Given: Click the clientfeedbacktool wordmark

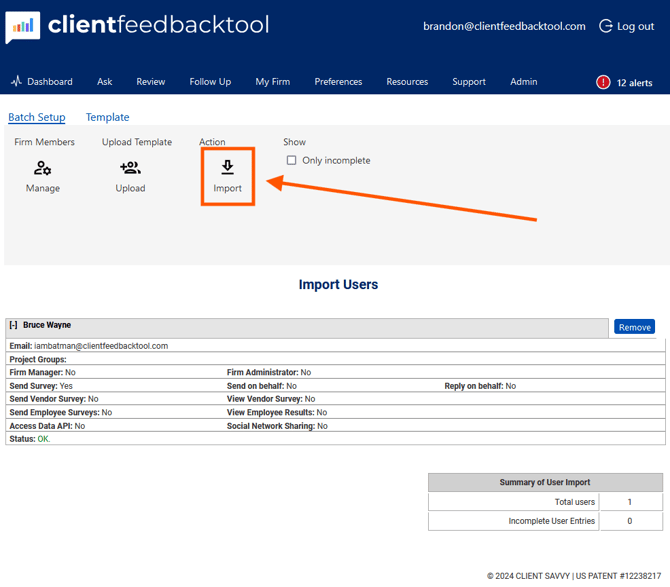Looking at the screenshot, I should coord(159,24).
